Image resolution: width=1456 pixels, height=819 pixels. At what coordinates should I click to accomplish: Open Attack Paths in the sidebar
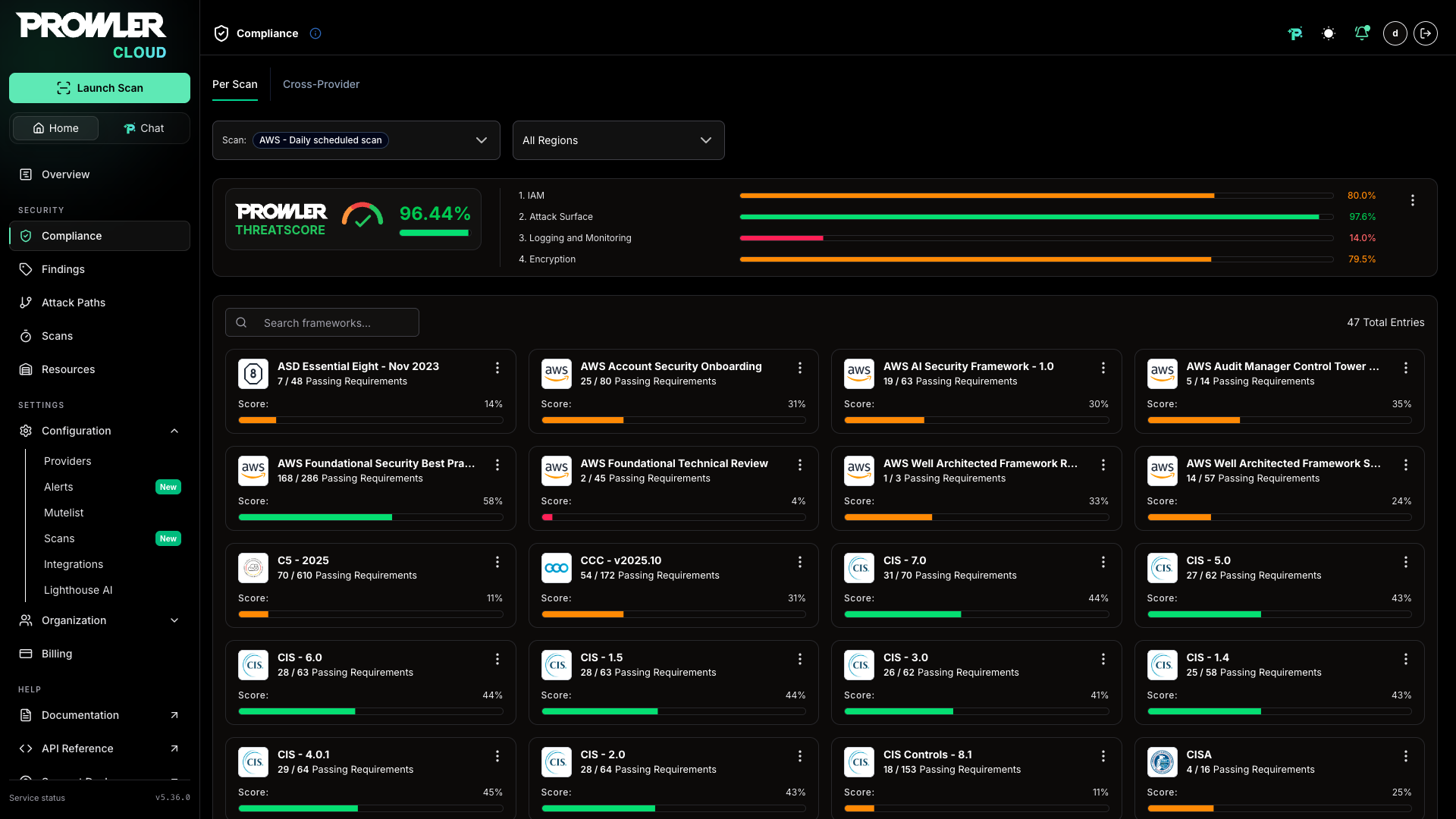(x=99, y=303)
